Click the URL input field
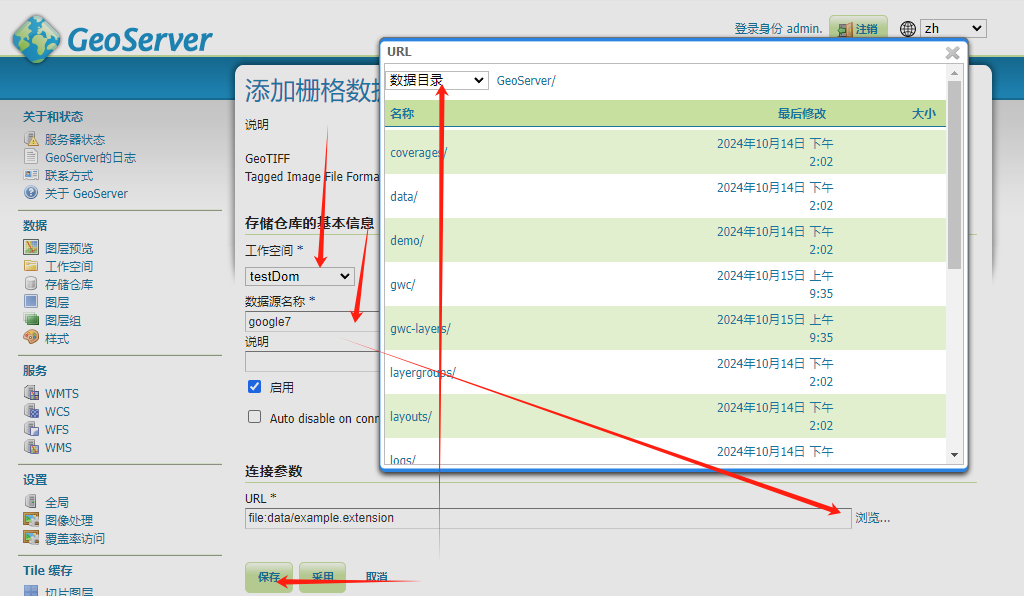 [x=548, y=518]
